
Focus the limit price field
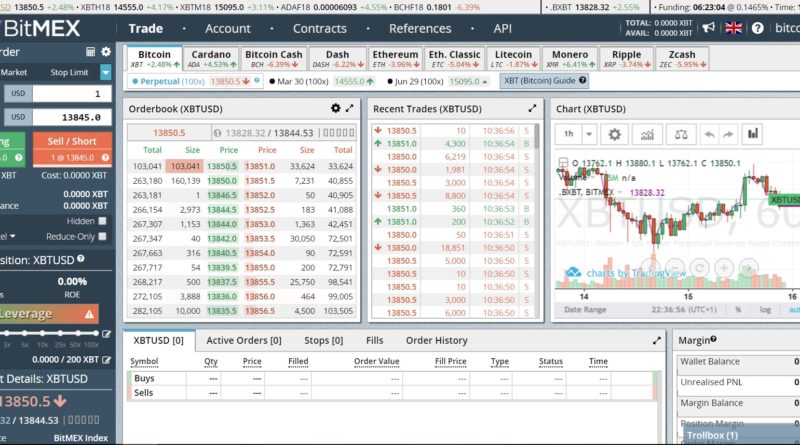point(72,117)
